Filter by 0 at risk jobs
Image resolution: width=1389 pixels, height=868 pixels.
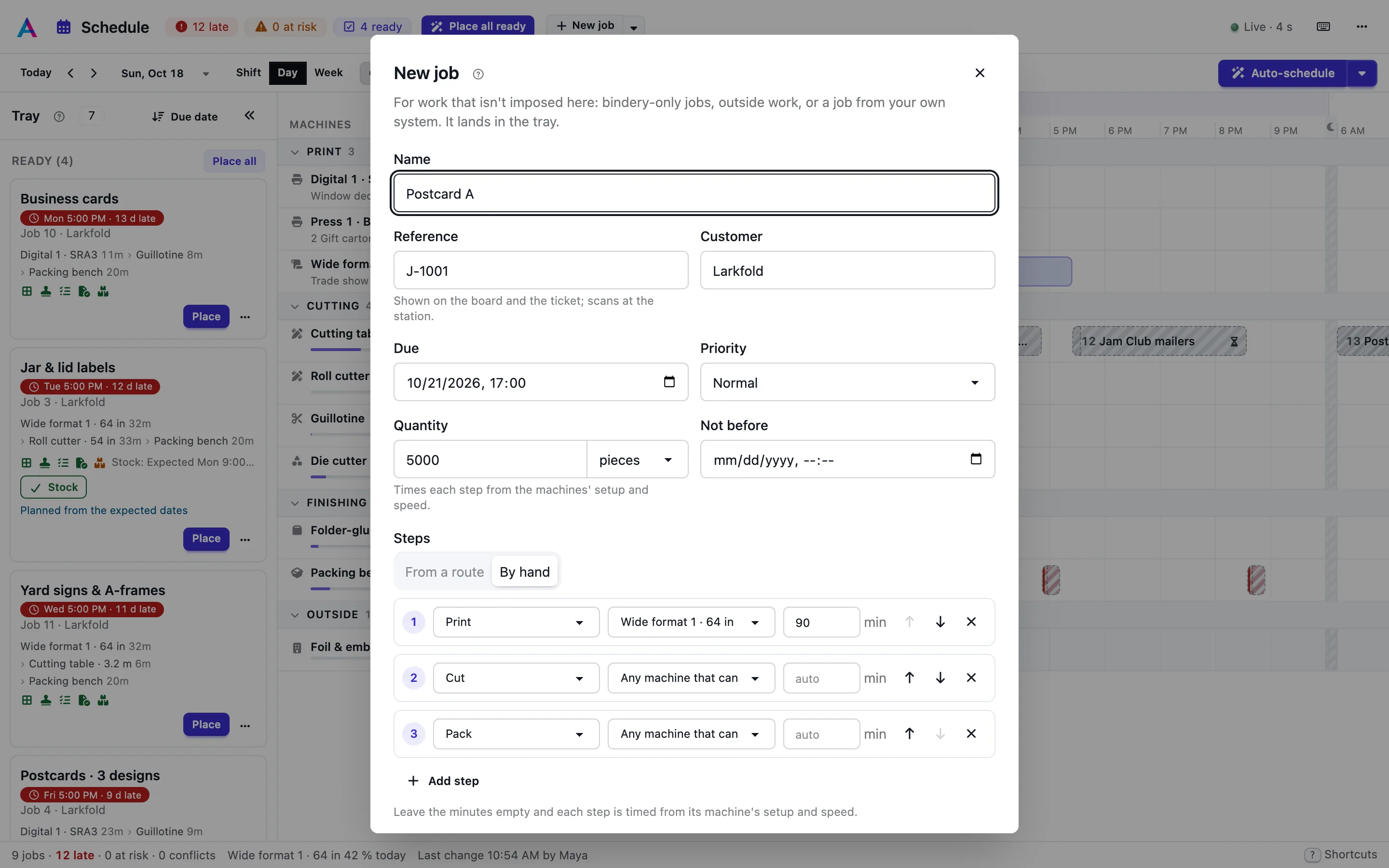tap(286, 27)
